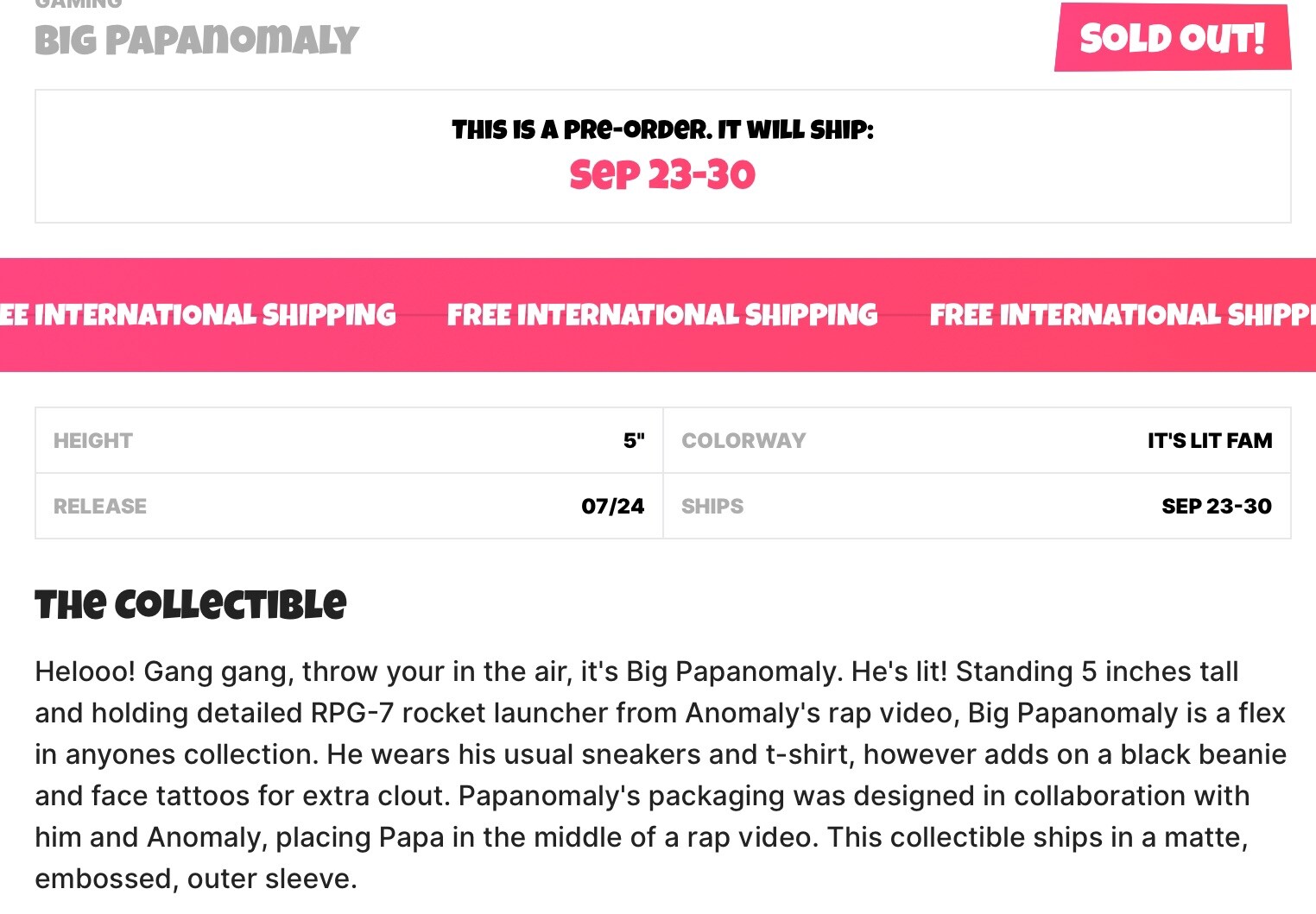Select the Big Papanomaly product title
This screenshot has width=1316, height=914.
tap(196, 41)
